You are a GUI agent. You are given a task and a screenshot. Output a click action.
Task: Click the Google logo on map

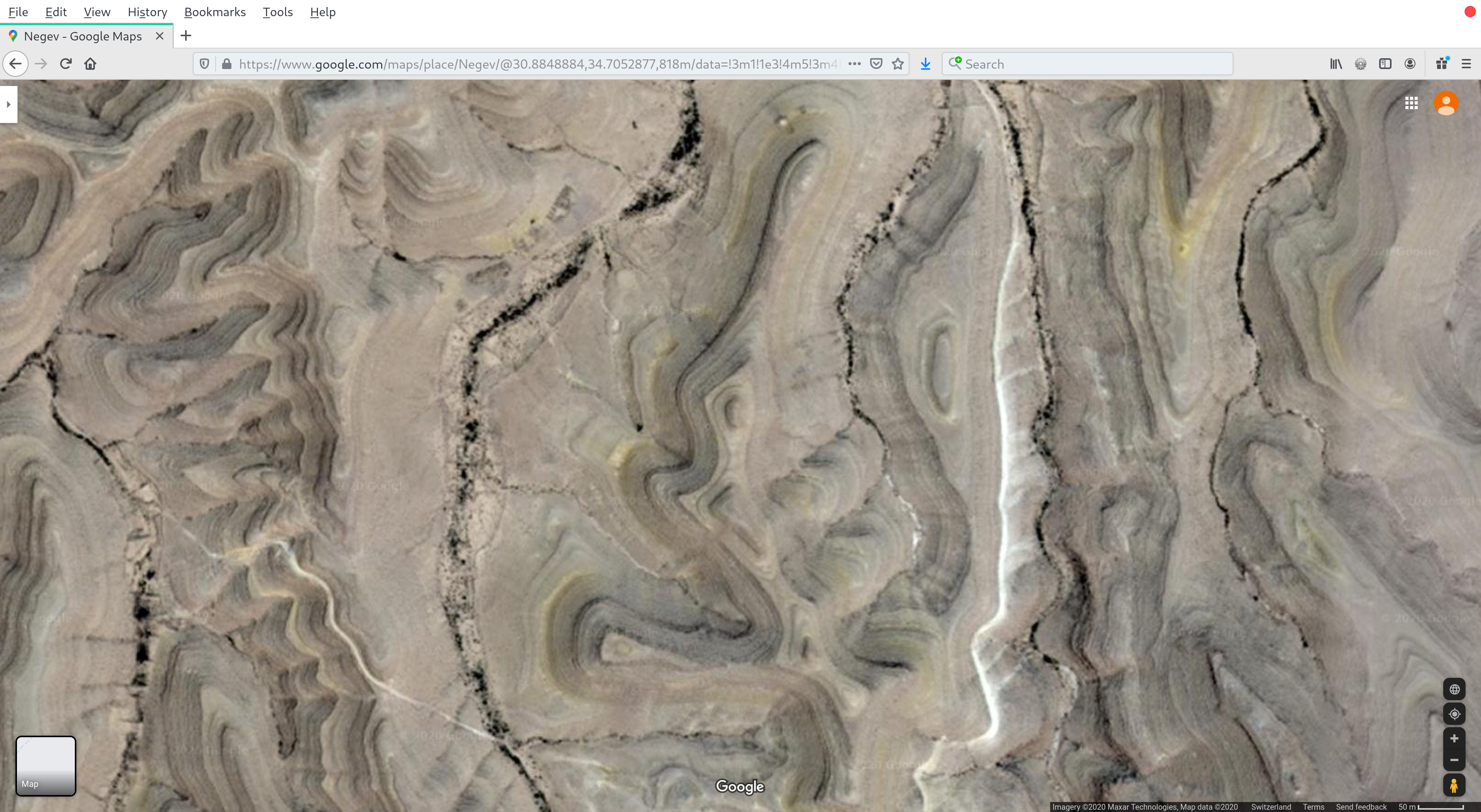pos(739,786)
